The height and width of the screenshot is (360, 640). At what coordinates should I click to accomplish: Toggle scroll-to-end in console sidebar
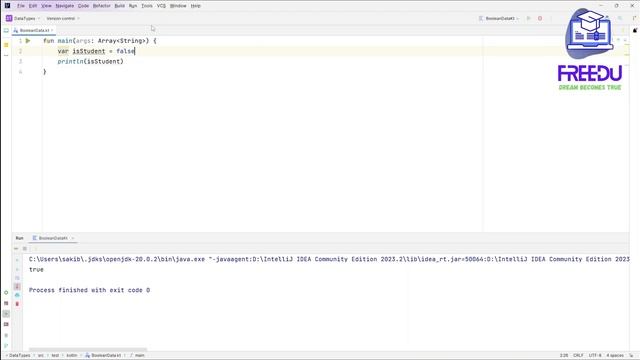point(17,287)
